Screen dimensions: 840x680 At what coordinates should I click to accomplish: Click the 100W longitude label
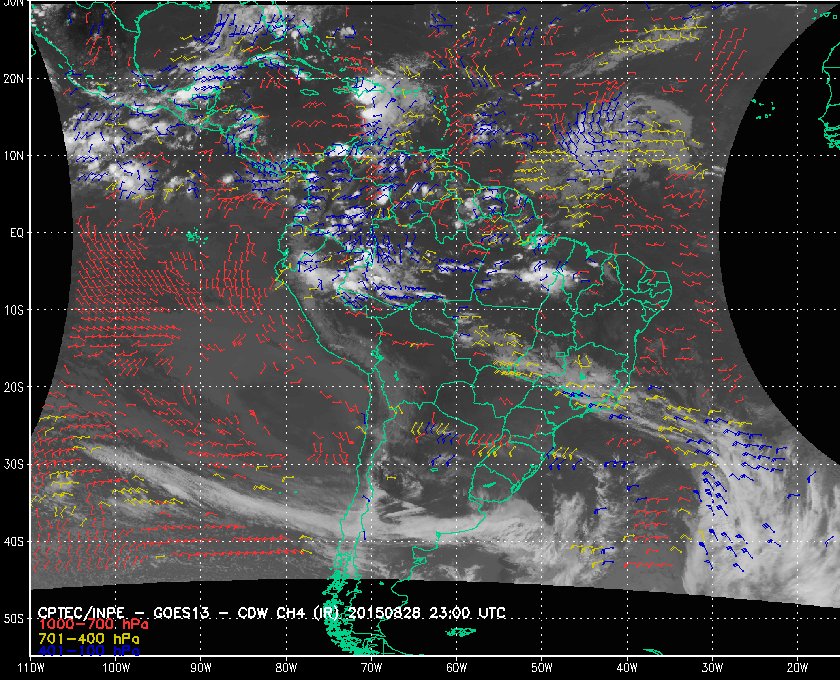pyautogui.click(x=116, y=668)
